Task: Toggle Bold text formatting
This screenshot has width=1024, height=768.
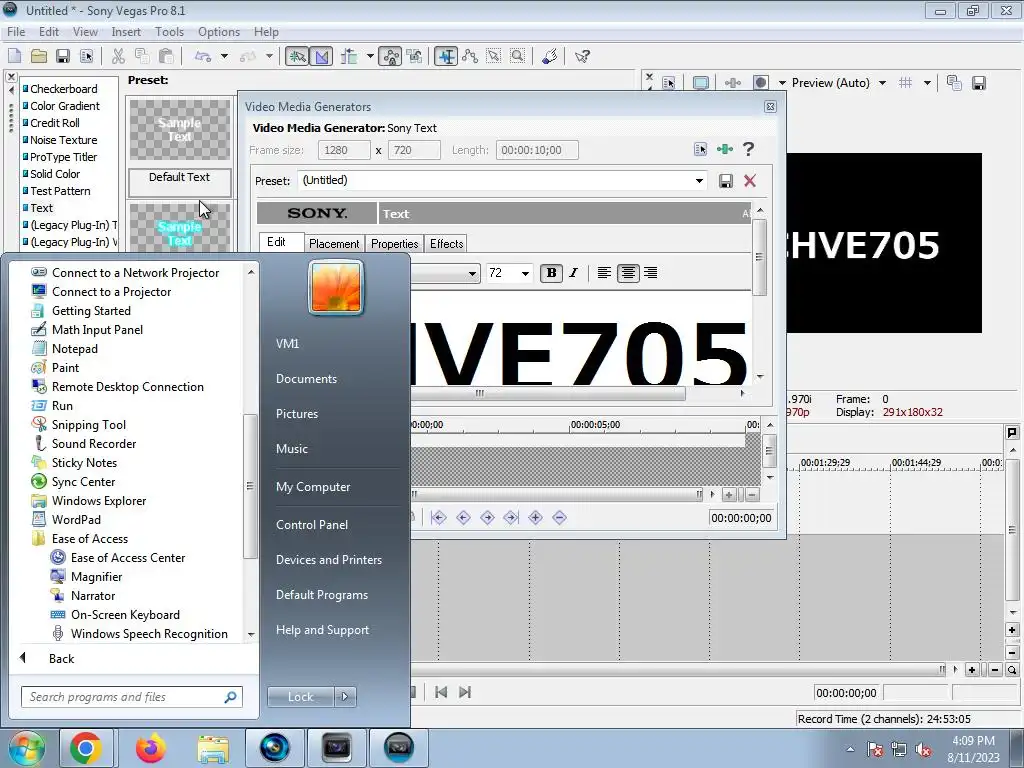Action: (551, 273)
